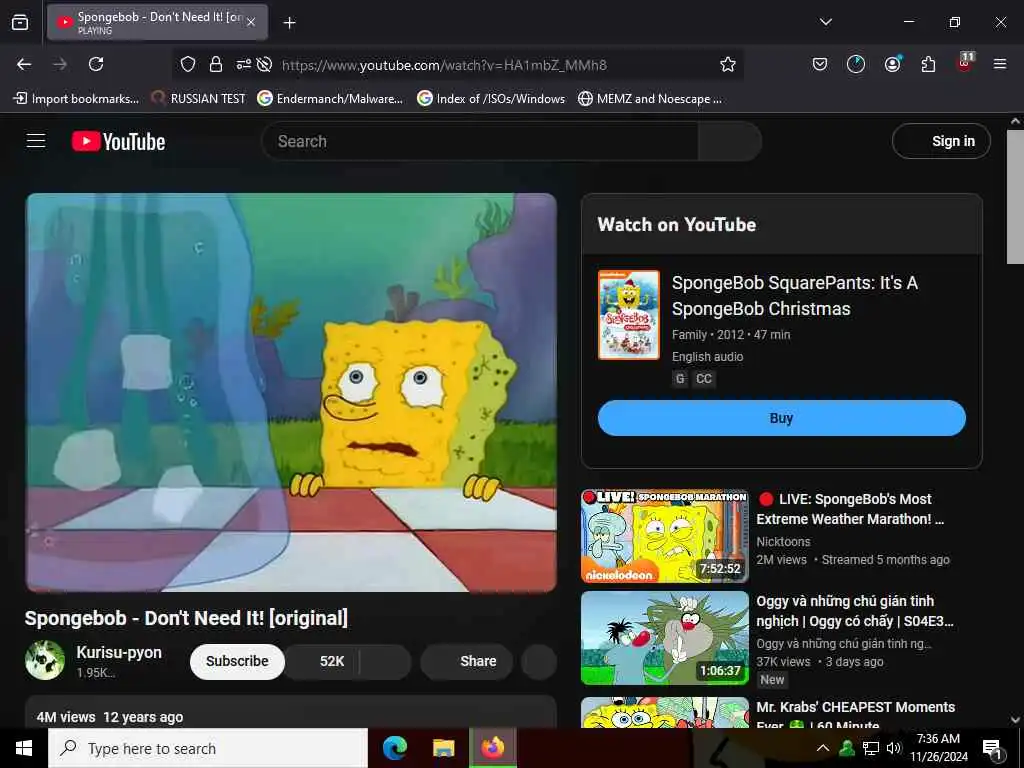Open Windows Start menu

tap(24, 748)
